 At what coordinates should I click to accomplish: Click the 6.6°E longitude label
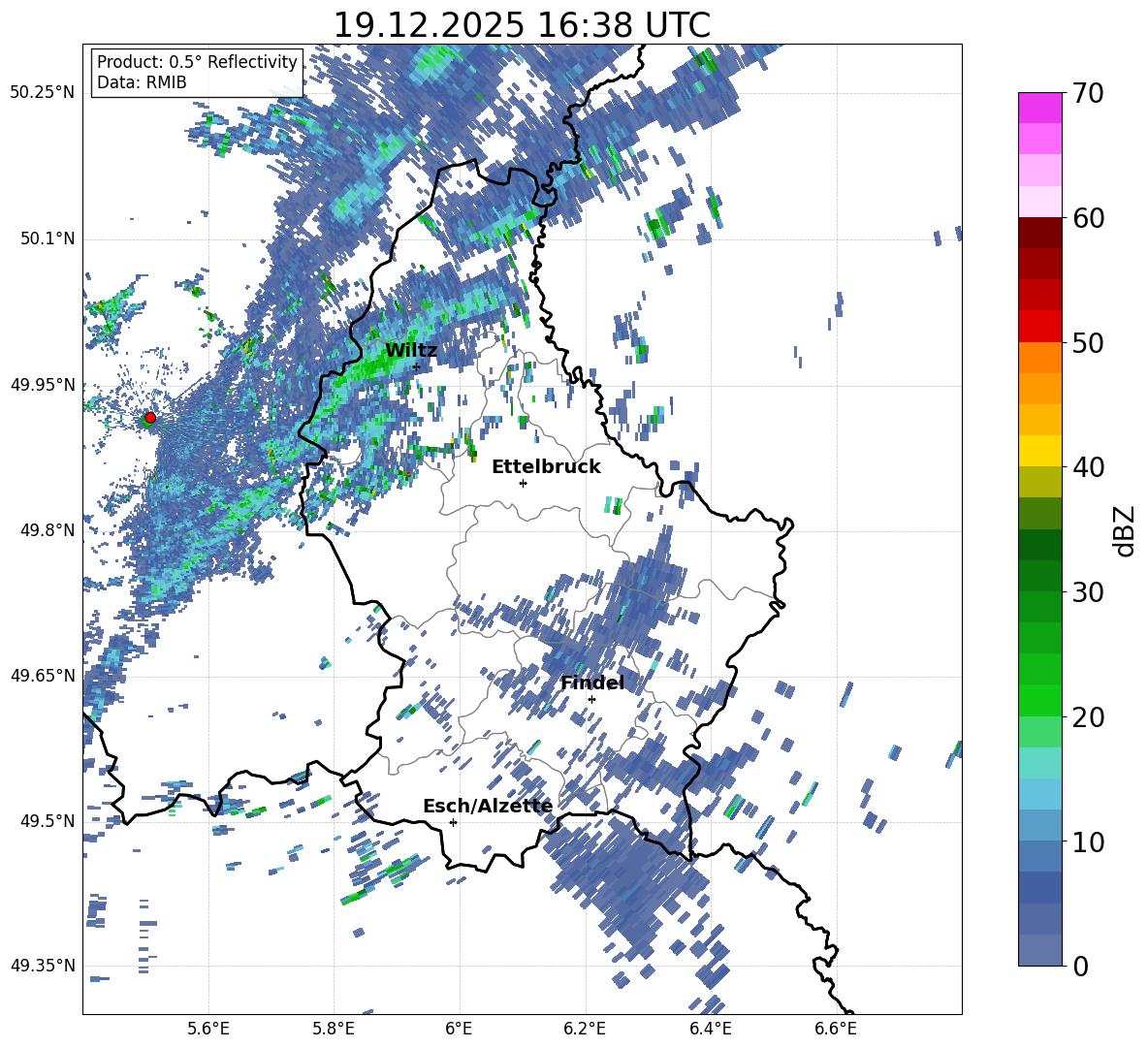point(836,1029)
